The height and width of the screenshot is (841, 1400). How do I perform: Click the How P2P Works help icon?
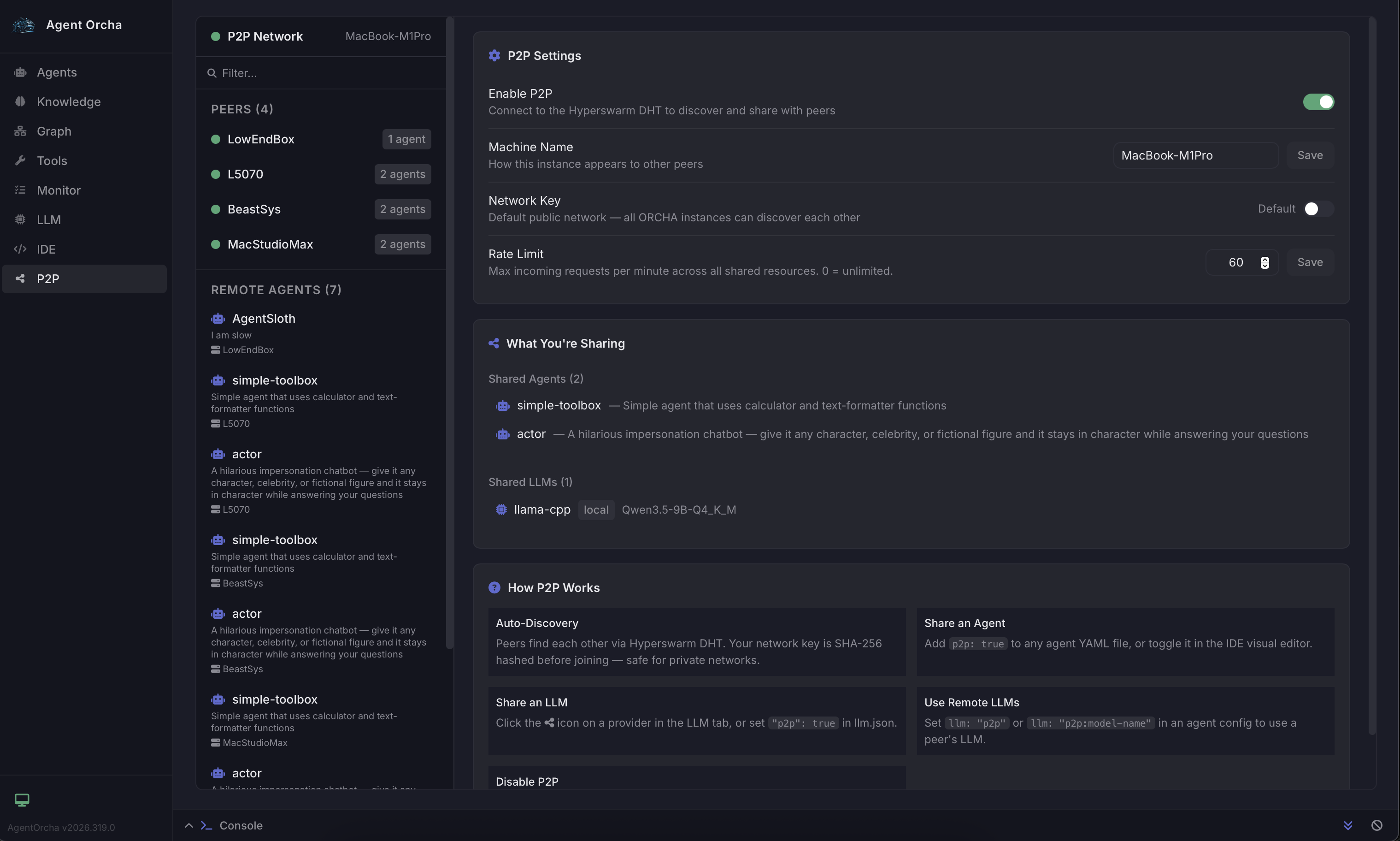494,588
